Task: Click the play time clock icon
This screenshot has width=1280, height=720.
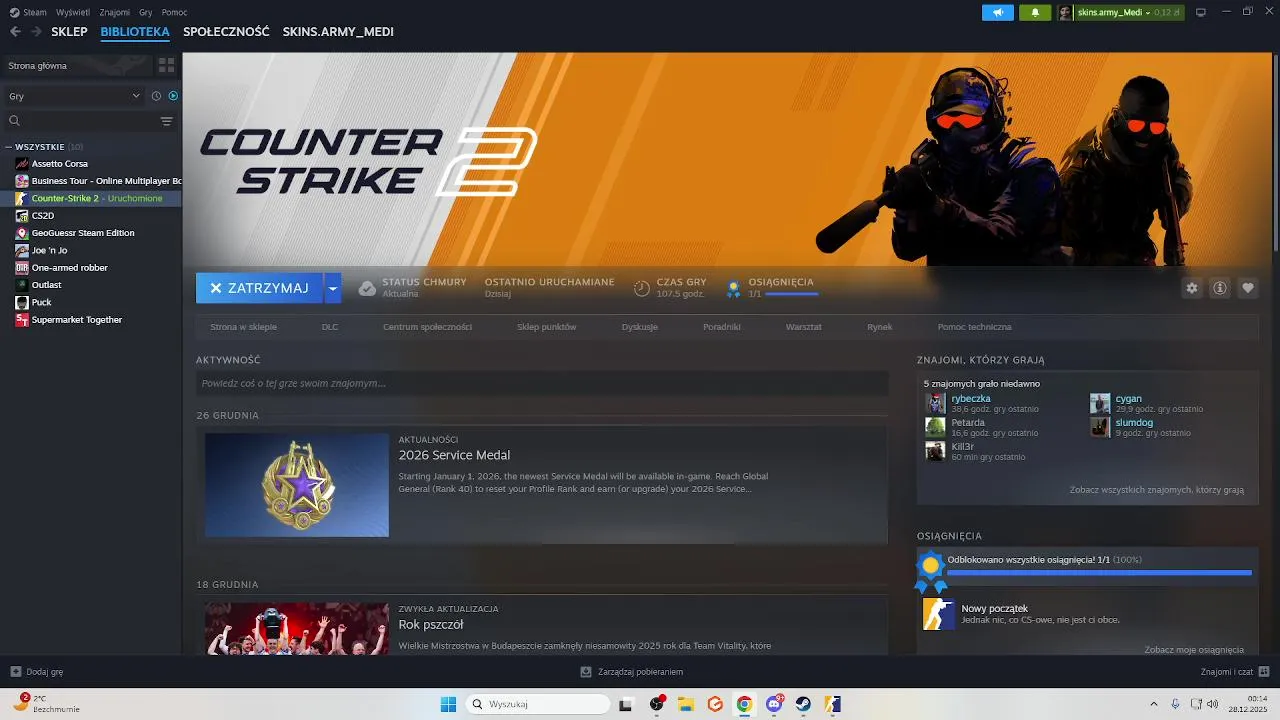Action: point(642,288)
